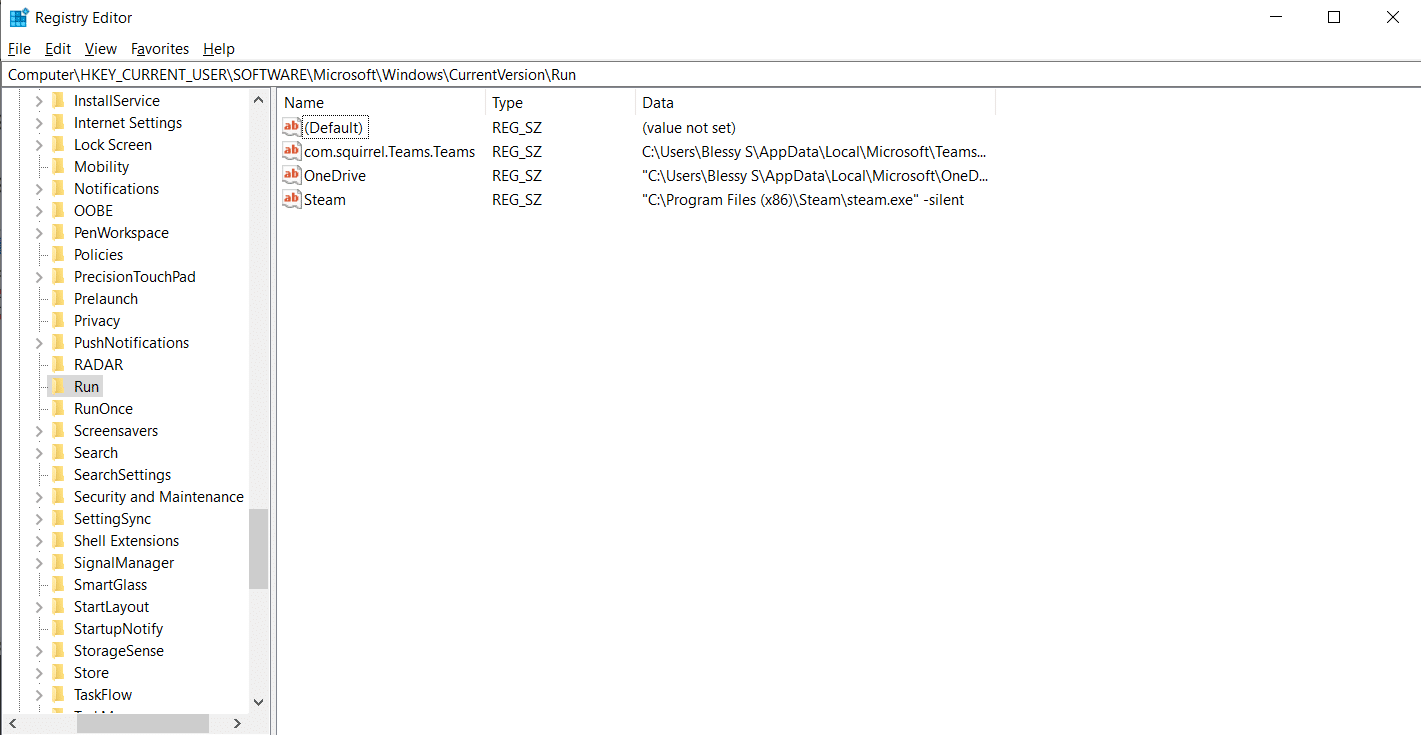
Task: Click the string value icon beside (Default)
Action: [x=292, y=127]
